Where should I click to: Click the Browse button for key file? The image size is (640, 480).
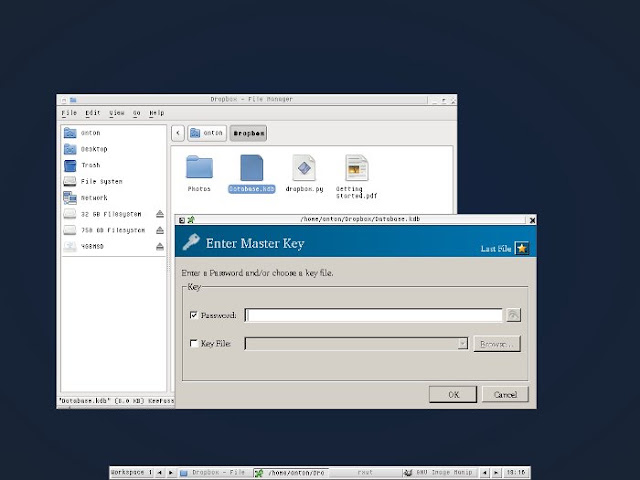[497, 344]
